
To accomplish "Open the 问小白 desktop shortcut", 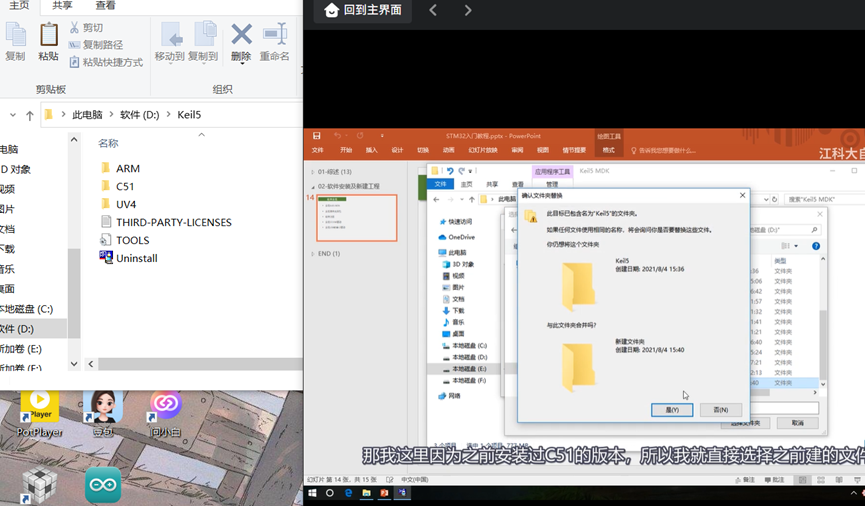I will [x=165, y=414].
